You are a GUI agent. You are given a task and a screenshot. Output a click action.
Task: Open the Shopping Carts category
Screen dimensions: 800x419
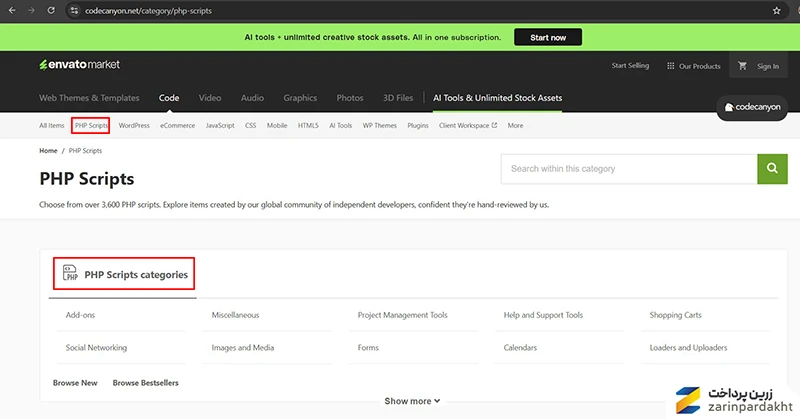(676, 315)
